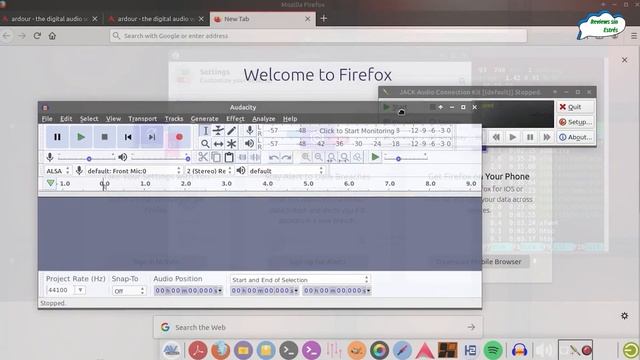
Task: Redo the last action in Audacity
Action: (x=287, y=157)
